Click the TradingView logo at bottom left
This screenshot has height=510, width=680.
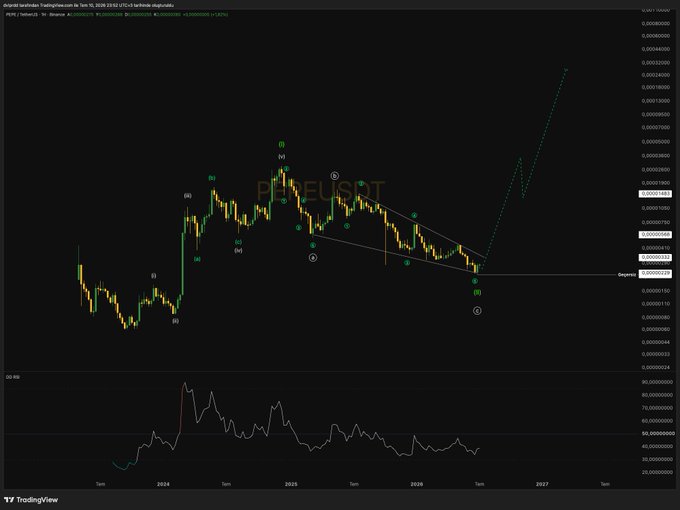click(x=31, y=500)
